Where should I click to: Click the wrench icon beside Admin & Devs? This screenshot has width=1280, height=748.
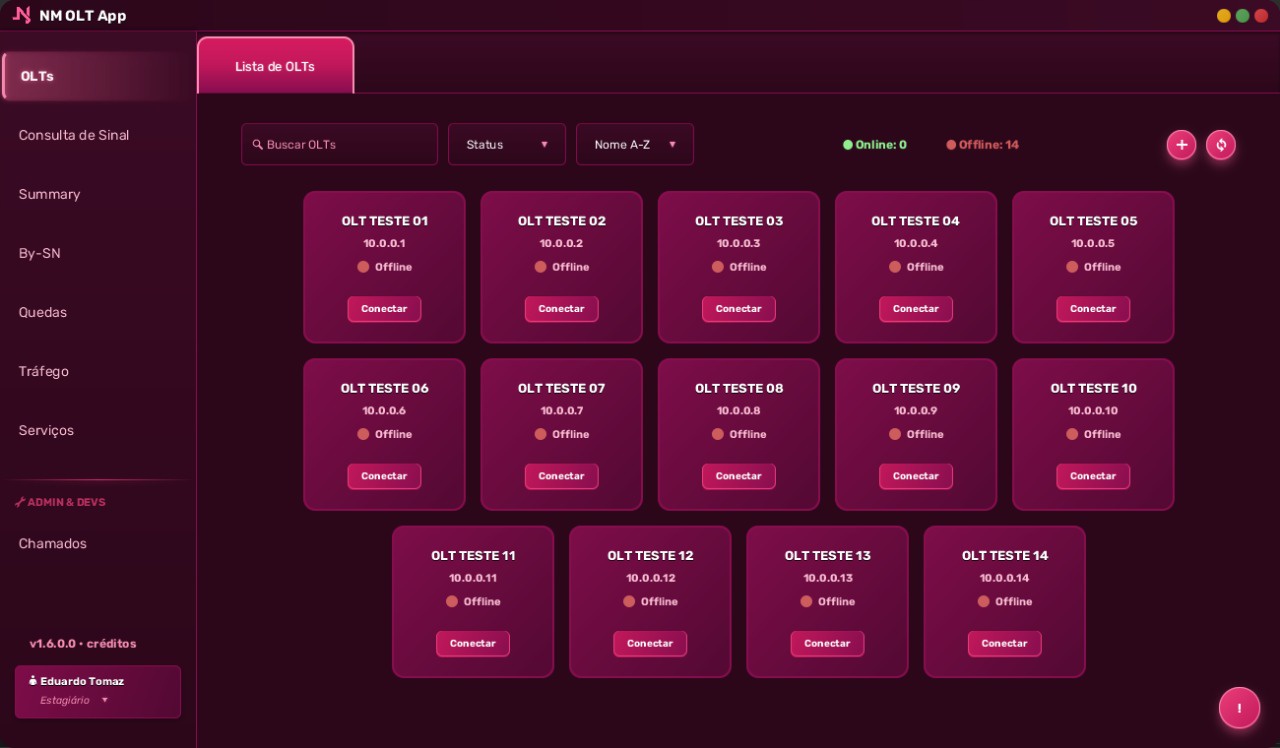[20, 502]
